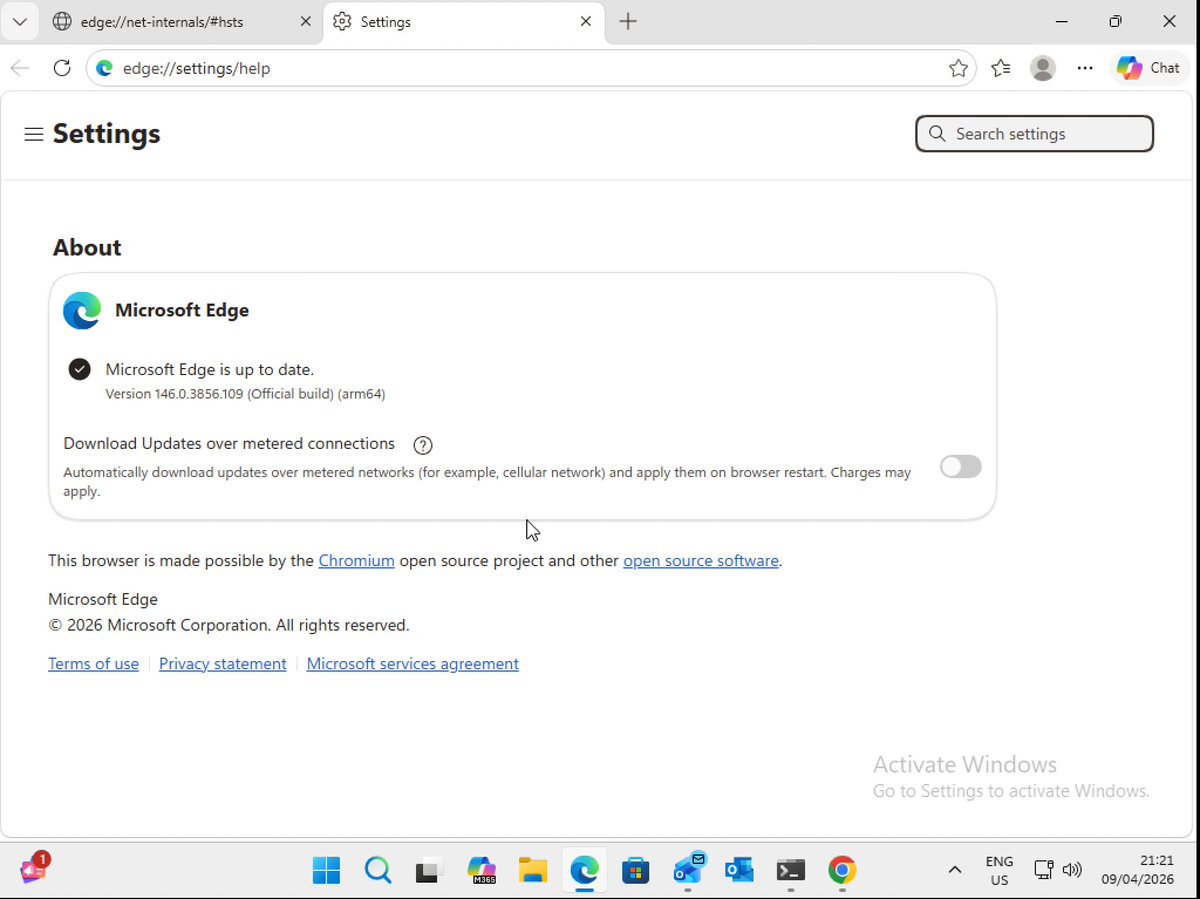Launch Microsoft 365 Copilot from taskbar

tap(482, 871)
